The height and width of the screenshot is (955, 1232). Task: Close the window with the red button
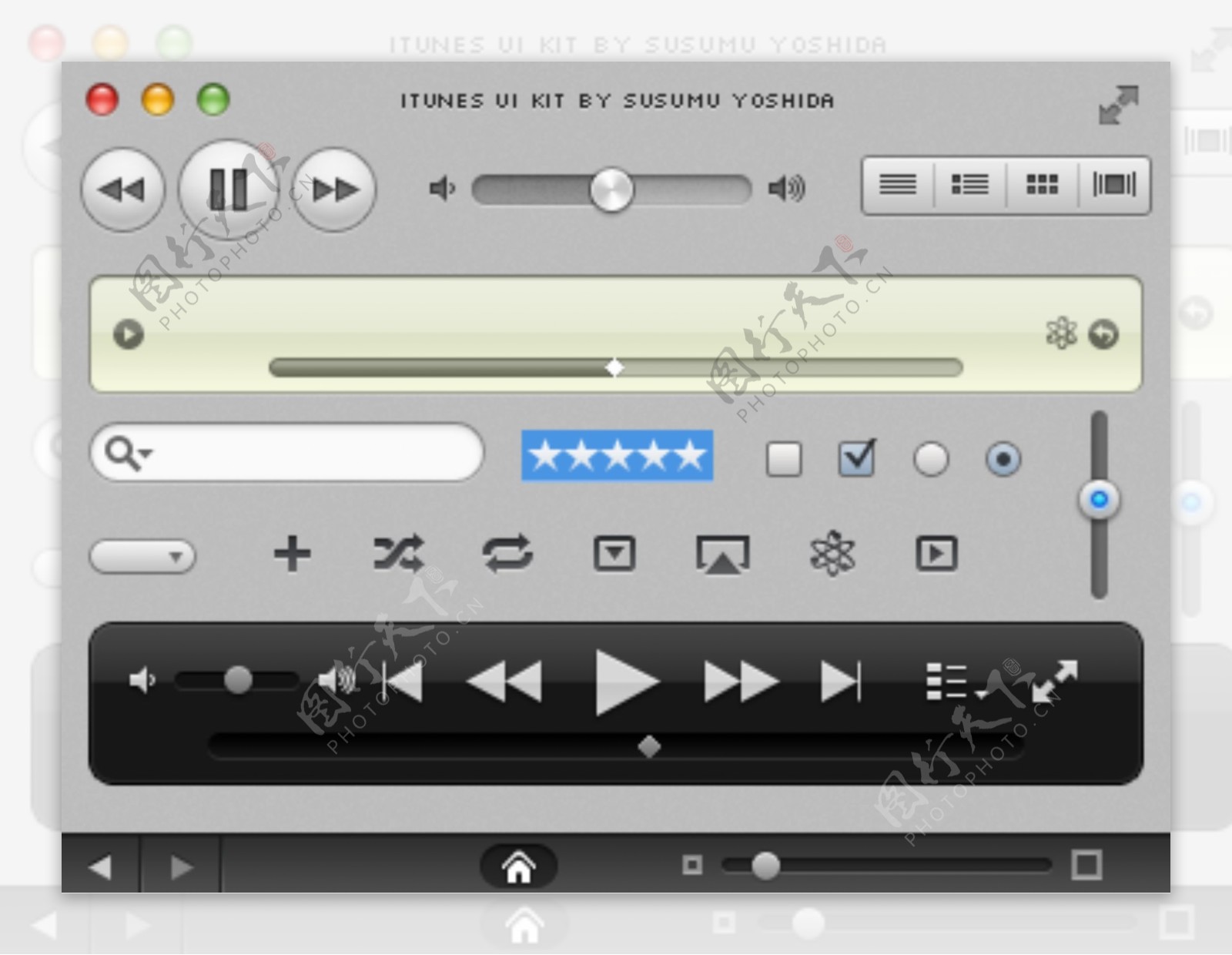102,100
